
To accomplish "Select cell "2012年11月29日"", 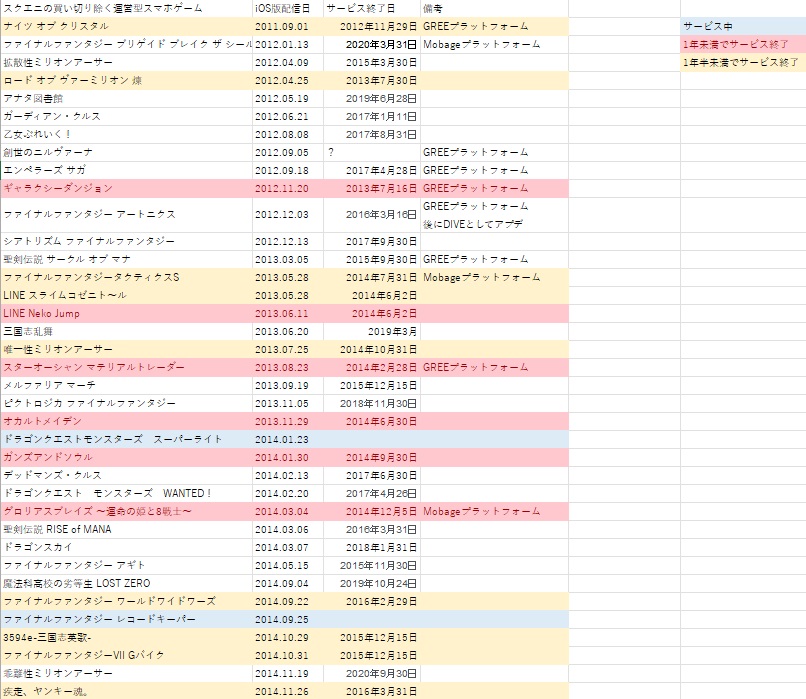I will point(372,26).
